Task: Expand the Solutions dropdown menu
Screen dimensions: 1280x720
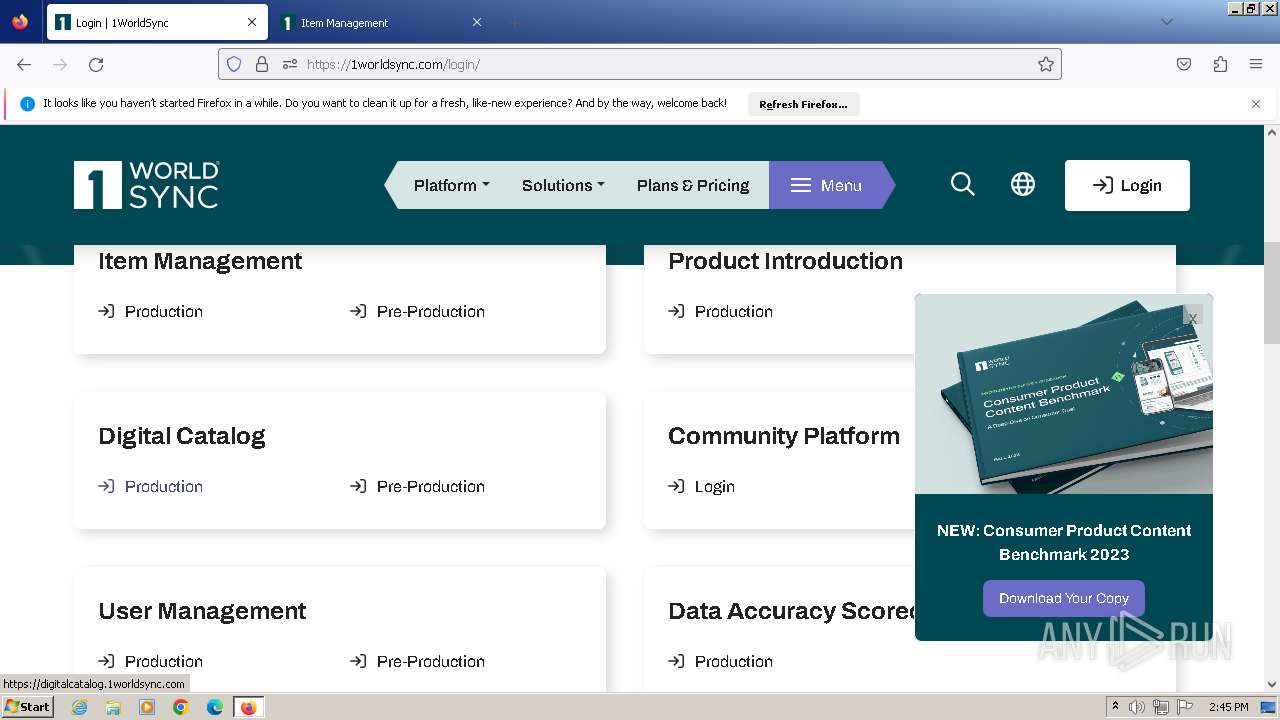Action: [563, 185]
